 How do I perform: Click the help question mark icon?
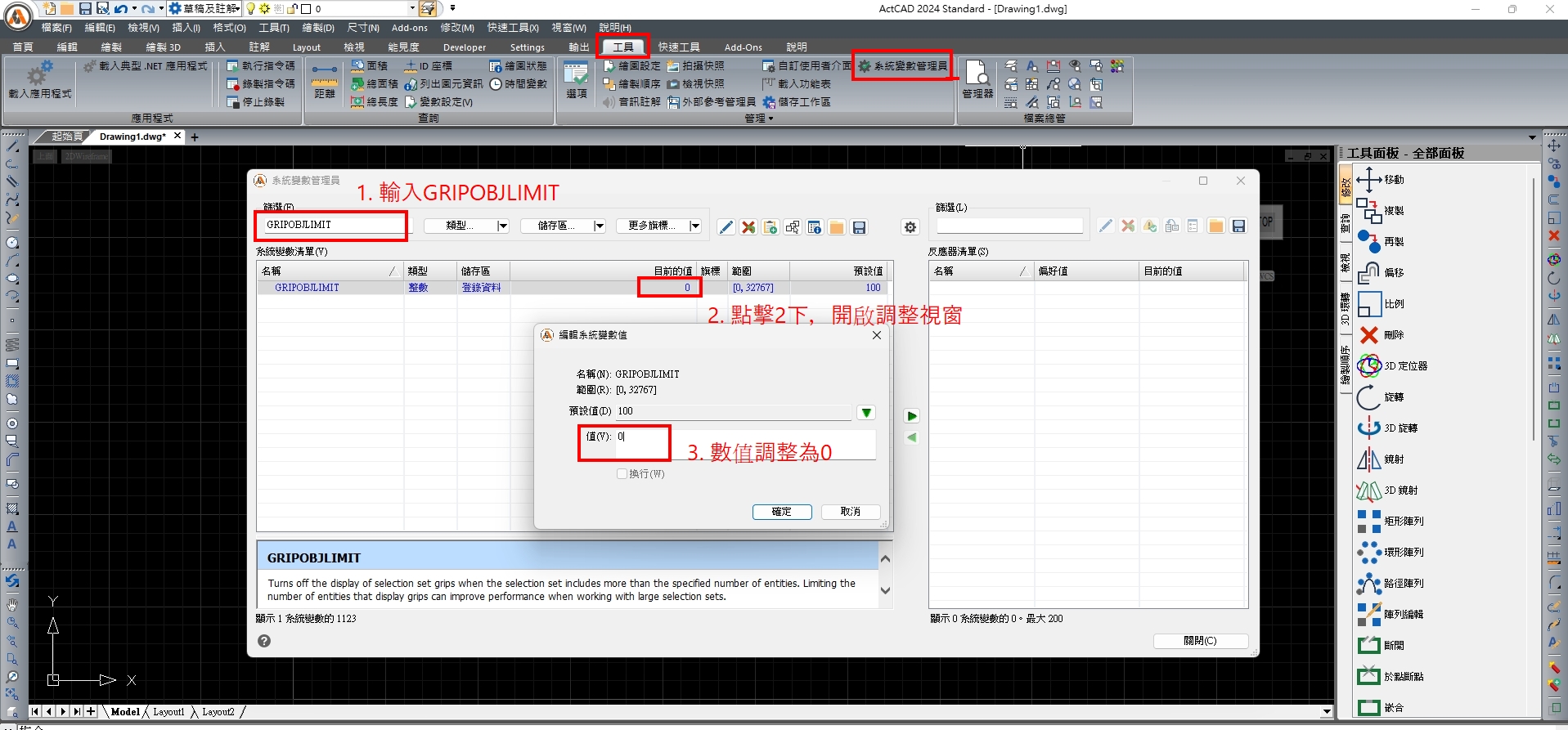pyautogui.click(x=264, y=641)
